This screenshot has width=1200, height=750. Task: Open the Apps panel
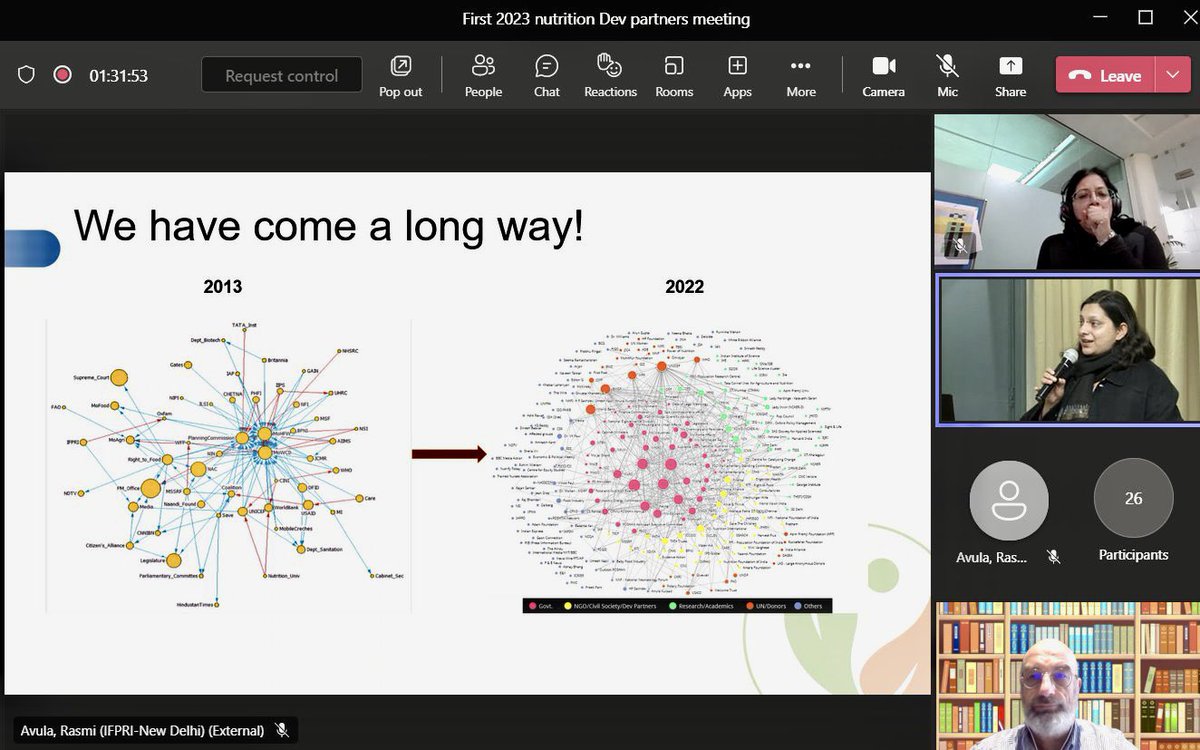click(x=737, y=76)
